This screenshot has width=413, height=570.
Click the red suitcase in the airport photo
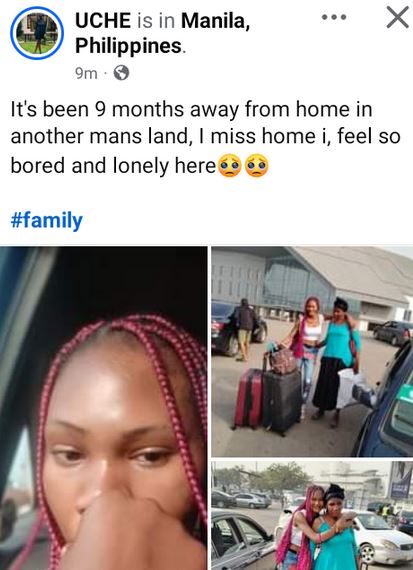[248, 397]
